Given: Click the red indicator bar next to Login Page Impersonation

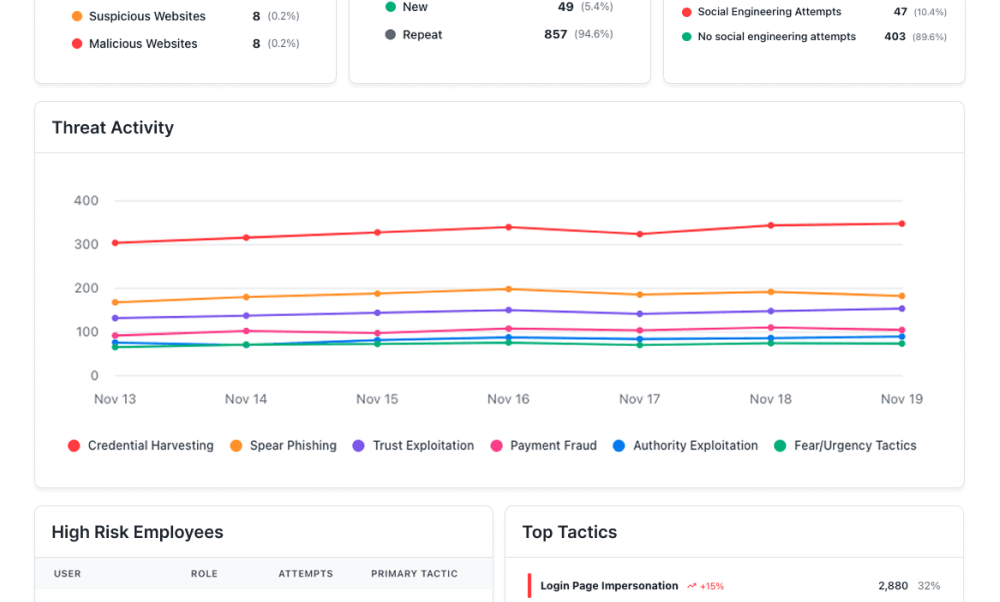Looking at the screenshot, I should click(529, 585).
